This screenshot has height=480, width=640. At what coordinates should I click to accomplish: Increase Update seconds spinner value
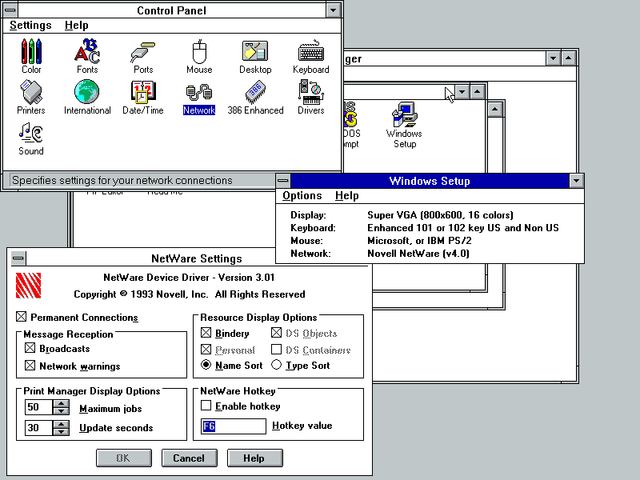pos(61,424)
